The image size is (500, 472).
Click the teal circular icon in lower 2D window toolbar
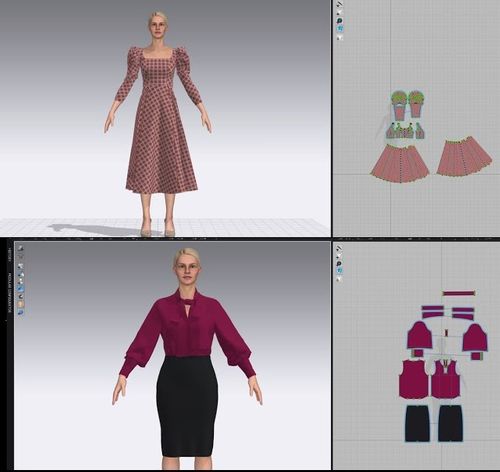point(339,271)
